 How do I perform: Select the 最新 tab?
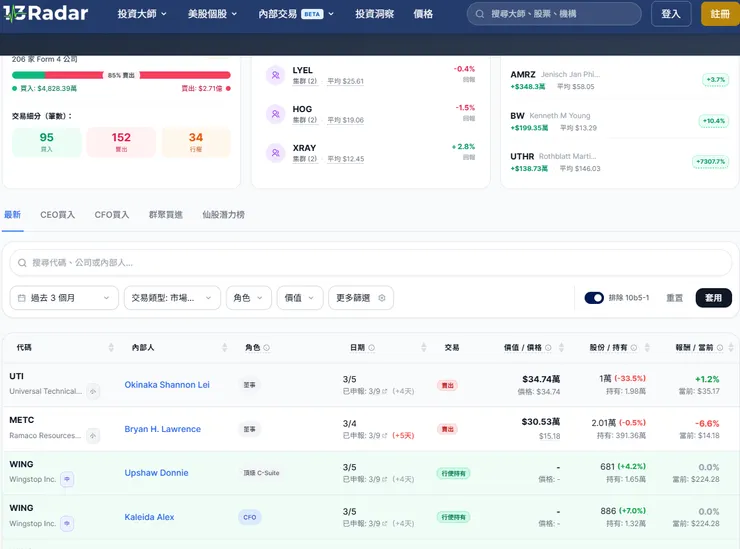tap(13, 215)
